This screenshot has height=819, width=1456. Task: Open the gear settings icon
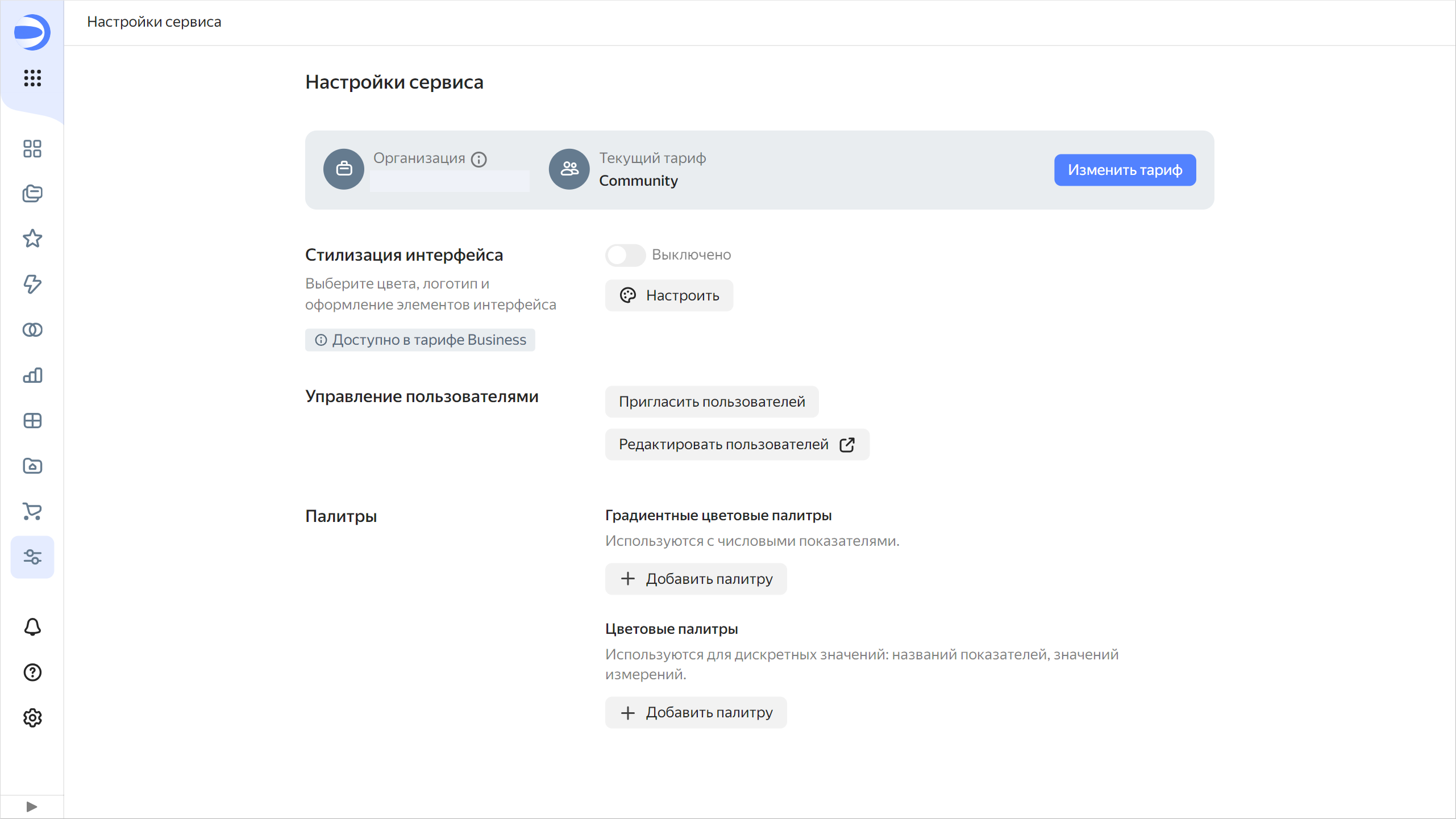[x=32, y=718]
